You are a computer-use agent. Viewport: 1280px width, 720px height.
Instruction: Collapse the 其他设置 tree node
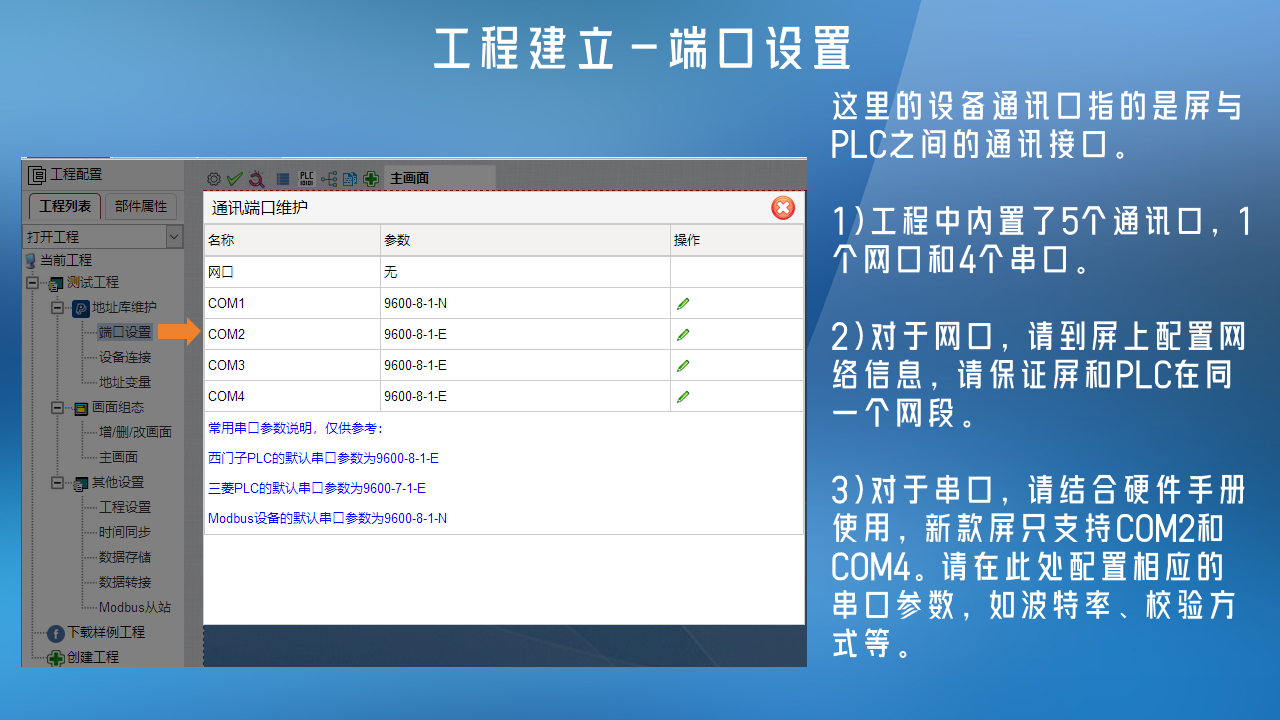[x=57, y=483]
